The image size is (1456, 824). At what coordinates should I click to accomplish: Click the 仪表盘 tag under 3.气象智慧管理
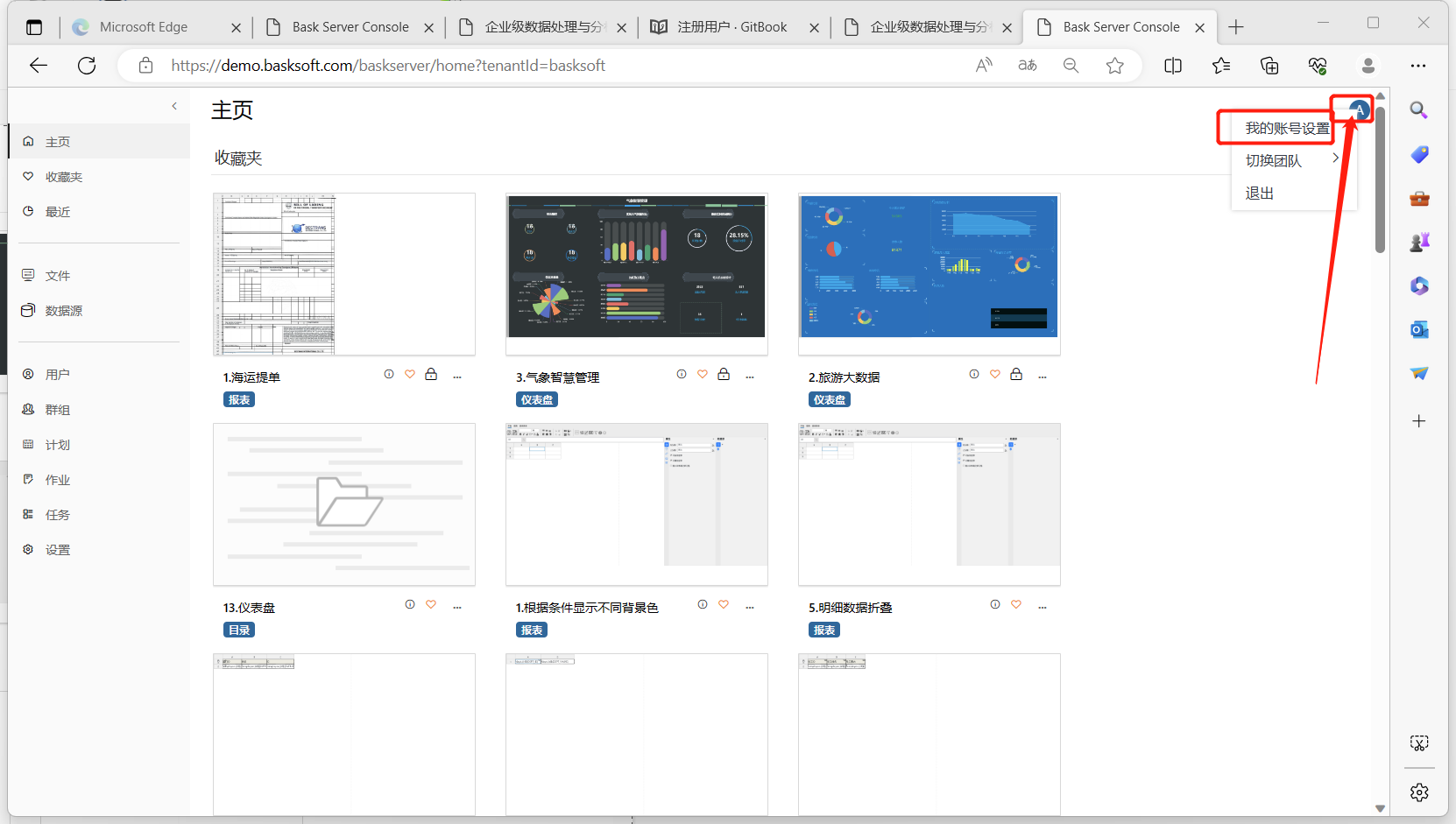537,399
